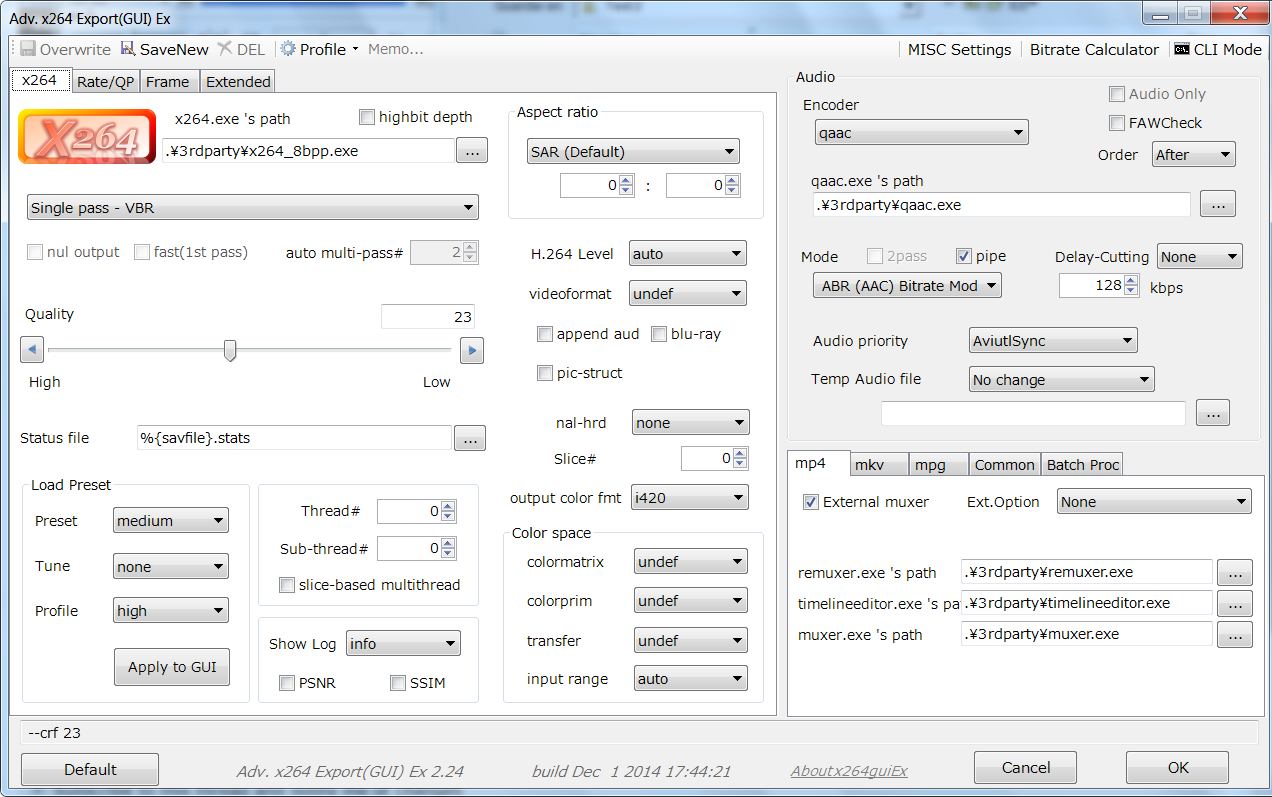Open About x264guiEx link

pyautogui.click(x=849, y=771)
